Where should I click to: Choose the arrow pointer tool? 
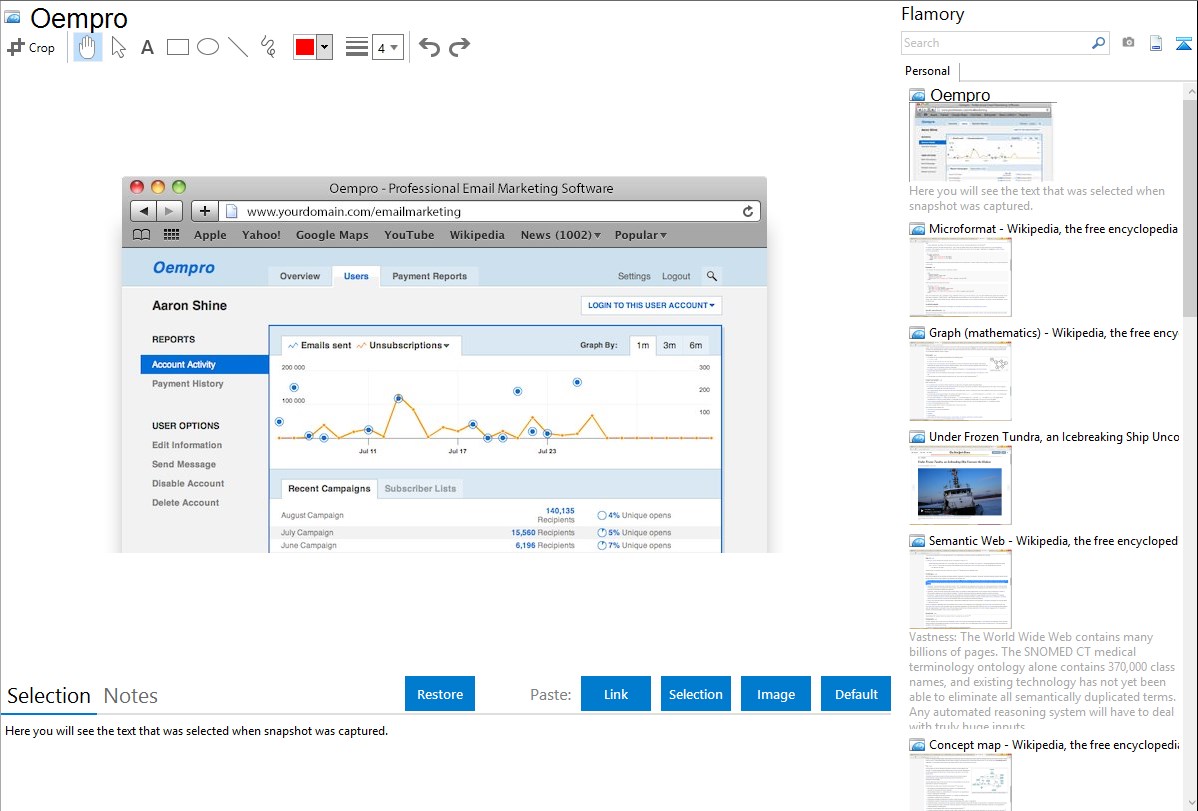[118, 47]
